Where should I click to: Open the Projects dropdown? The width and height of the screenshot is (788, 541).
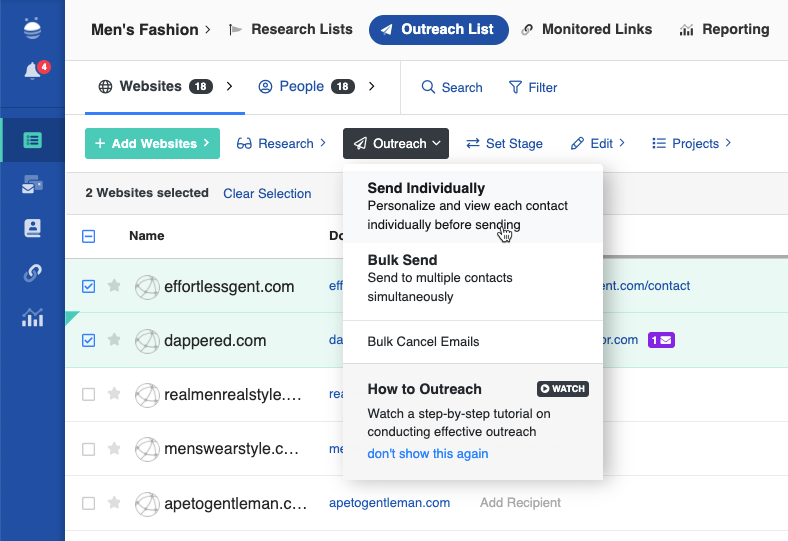691,143
